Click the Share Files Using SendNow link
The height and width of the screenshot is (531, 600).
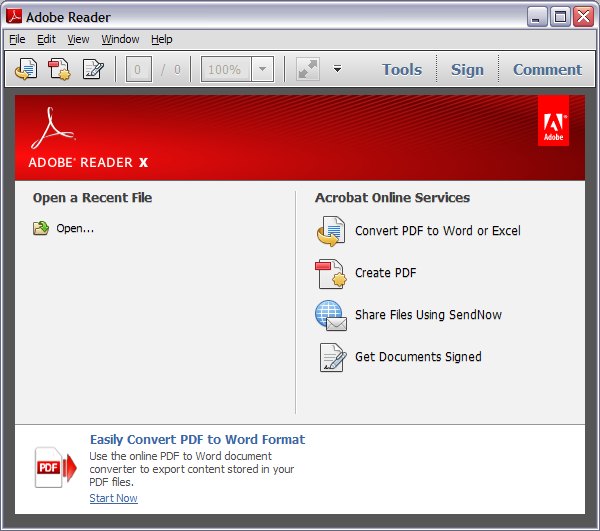428,315
